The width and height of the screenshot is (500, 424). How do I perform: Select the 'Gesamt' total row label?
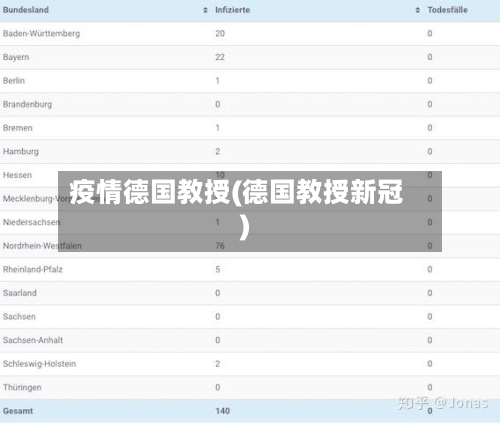pyautogui.click(x=18, y=411)
